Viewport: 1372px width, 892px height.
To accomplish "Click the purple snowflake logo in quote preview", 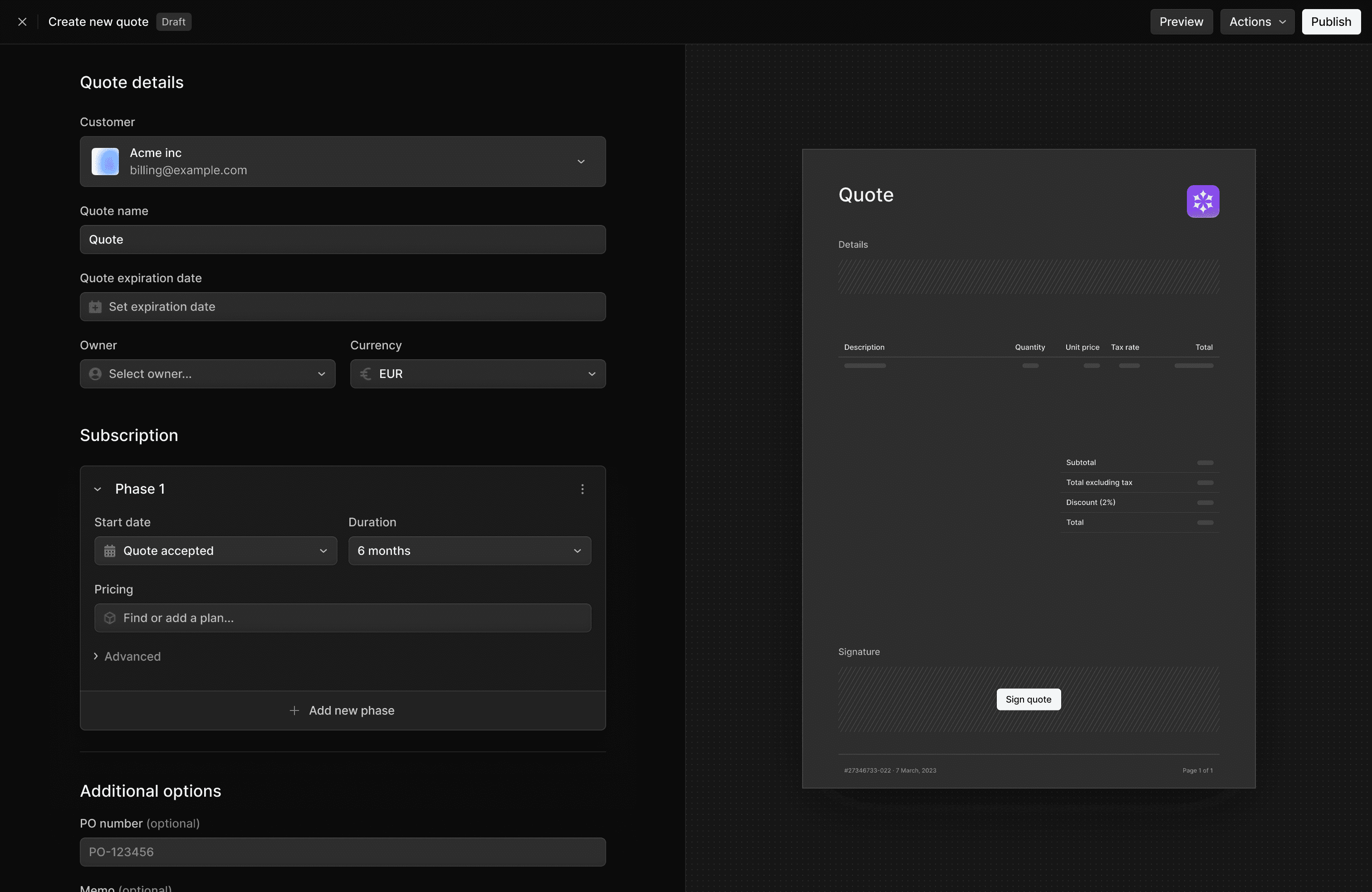I will [x=1202, y=201].
